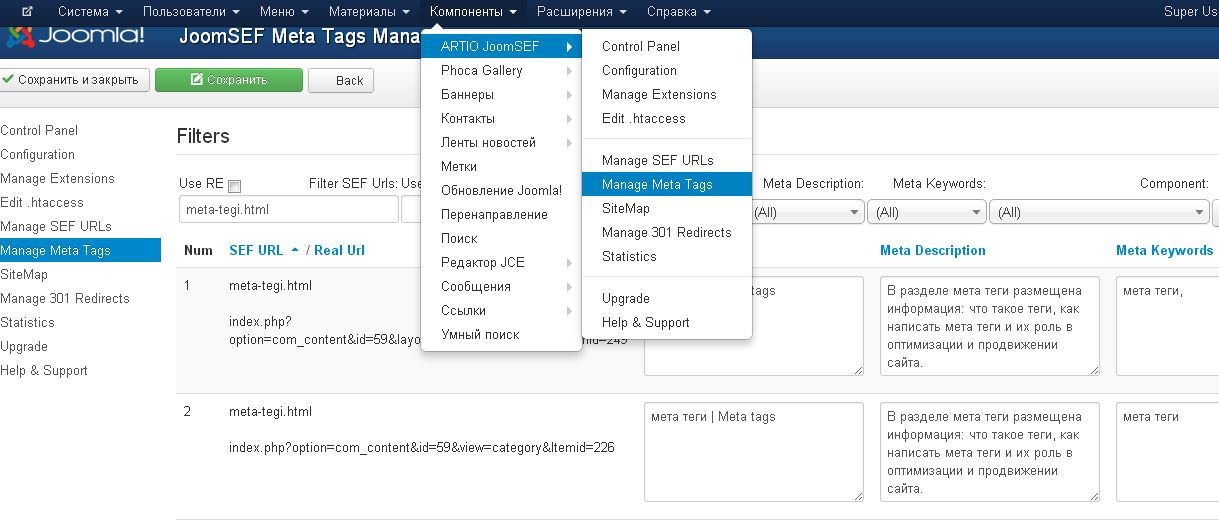Click the SEF URL filter input field

tap(288, 210)
